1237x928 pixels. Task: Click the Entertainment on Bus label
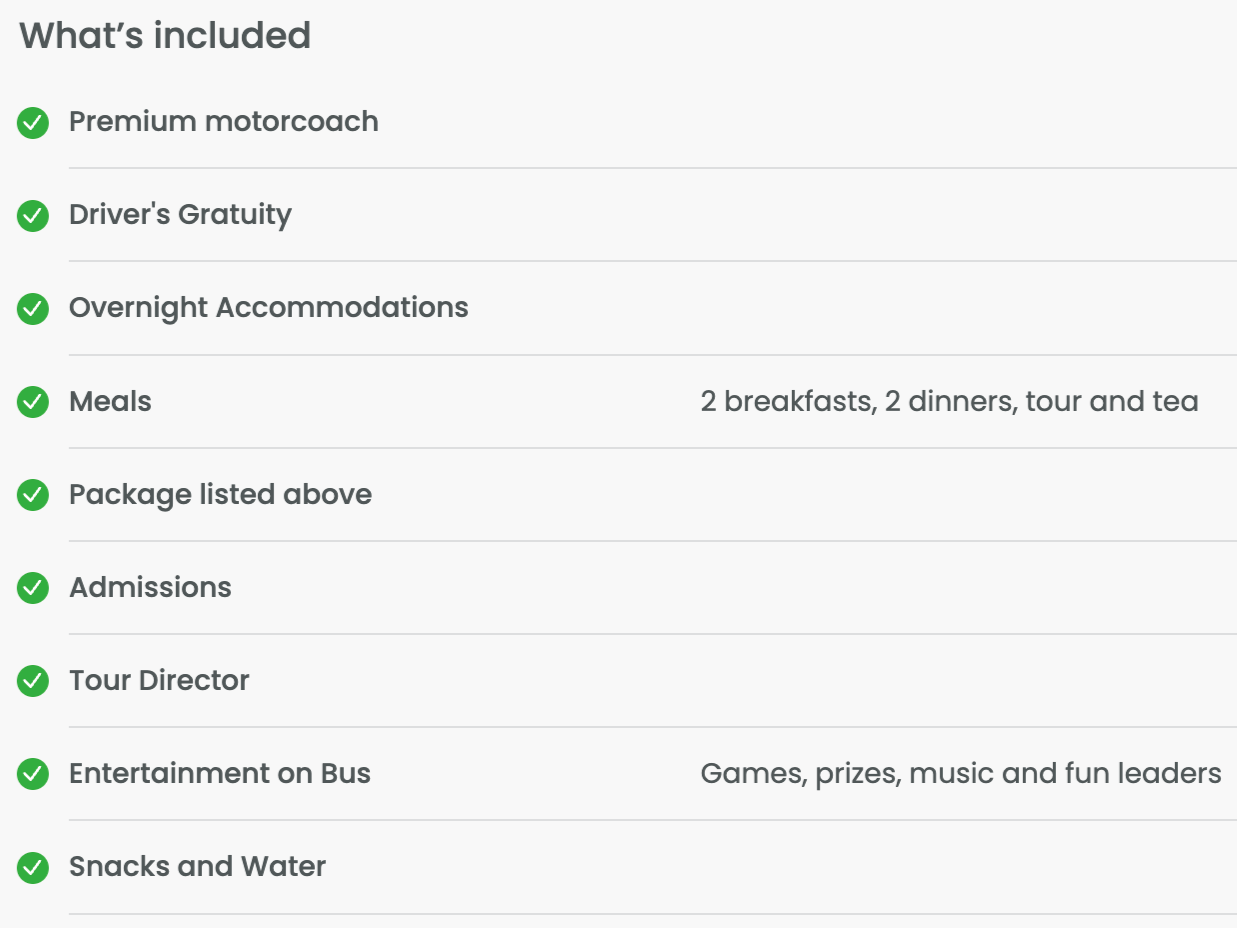tap(219, 774)
